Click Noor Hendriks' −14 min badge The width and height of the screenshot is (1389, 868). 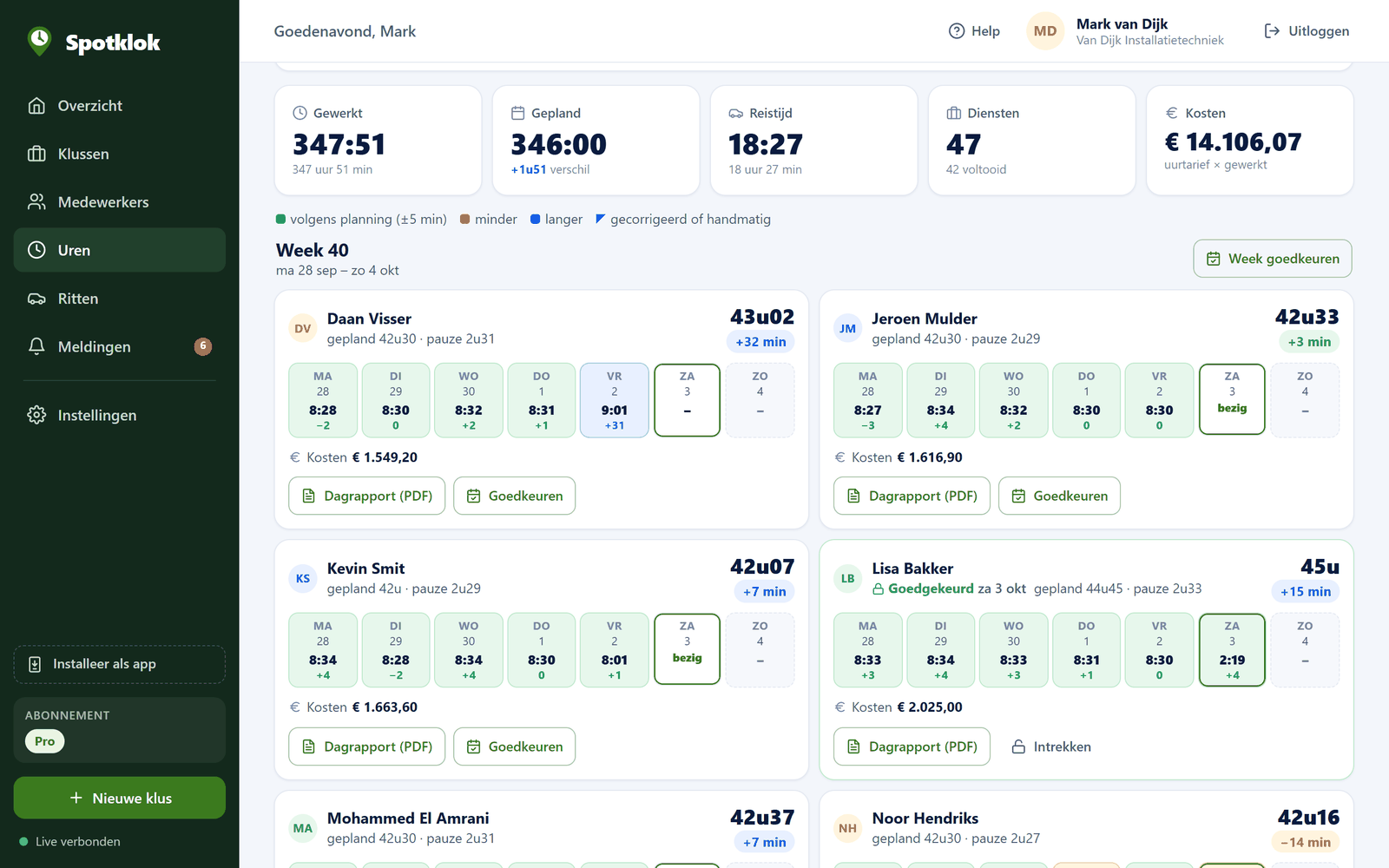tap(1306, 842)
